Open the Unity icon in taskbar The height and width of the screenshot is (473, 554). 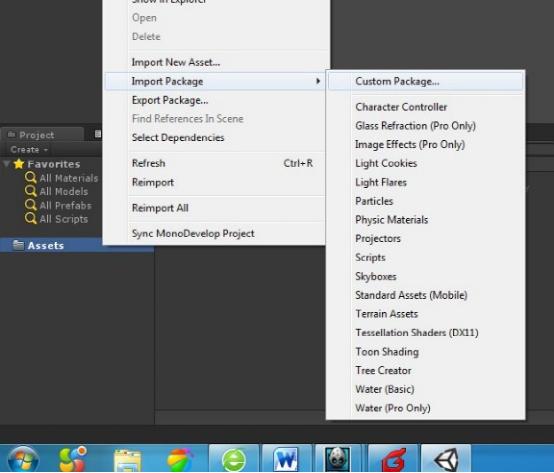446,459
